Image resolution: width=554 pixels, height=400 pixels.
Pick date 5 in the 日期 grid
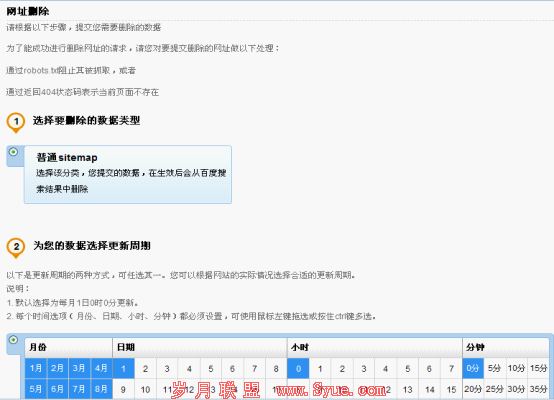click(211, 368)
